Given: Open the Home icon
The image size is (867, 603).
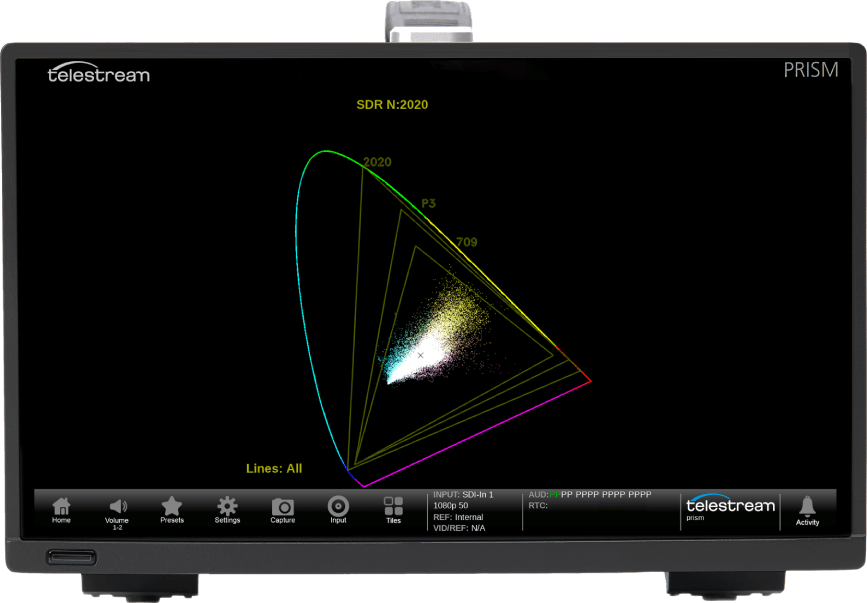Looking at the screenshot, I should coord(61,510).
